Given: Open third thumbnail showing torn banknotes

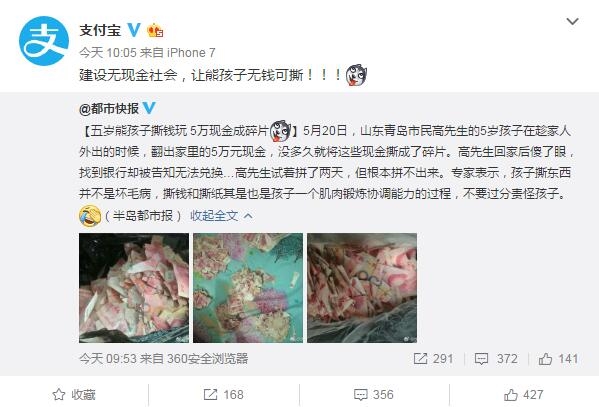Looking at the screenshot, I should 362,288.
